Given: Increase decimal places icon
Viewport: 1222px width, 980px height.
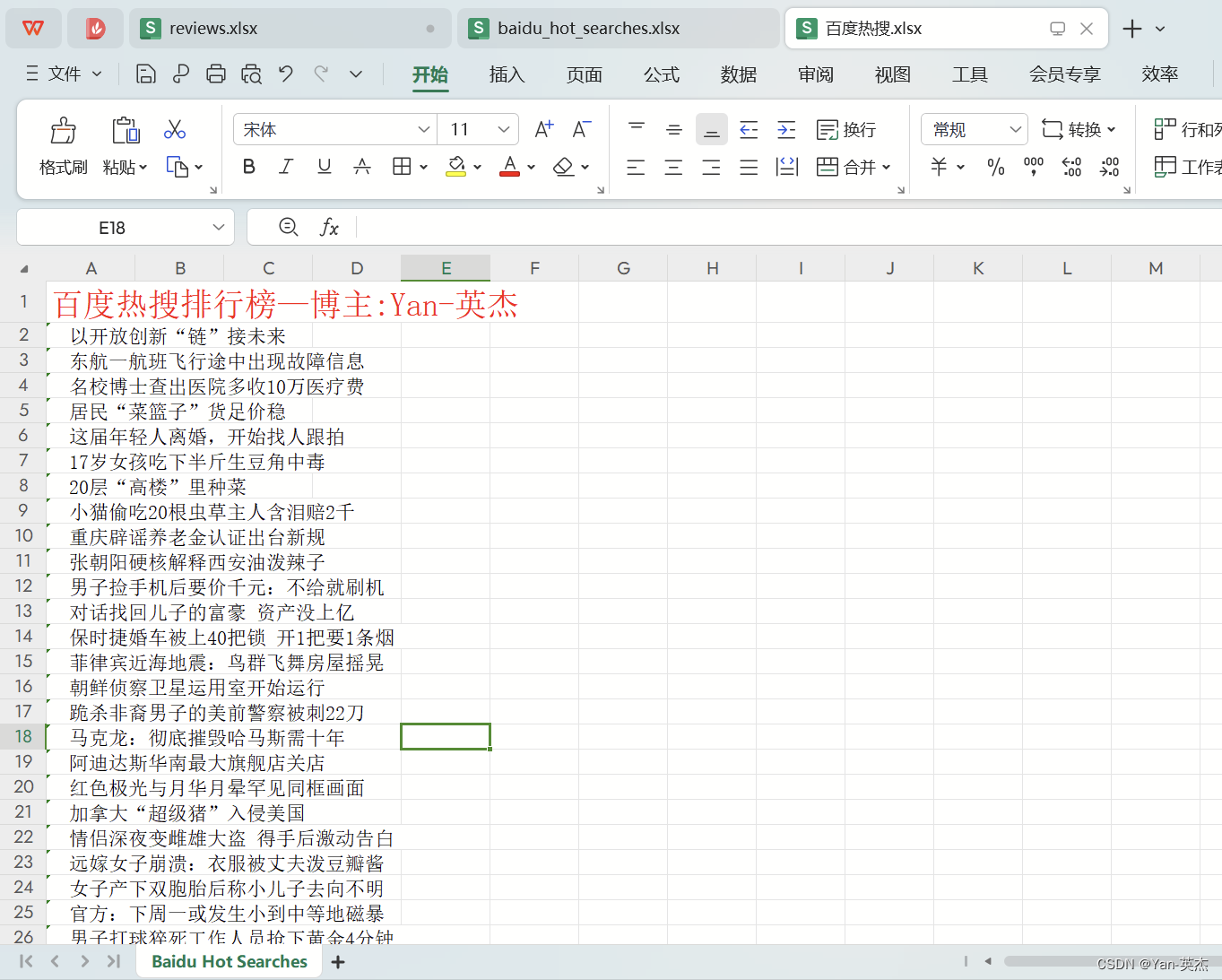Looking at the screenshot, I should (1071, 167).
